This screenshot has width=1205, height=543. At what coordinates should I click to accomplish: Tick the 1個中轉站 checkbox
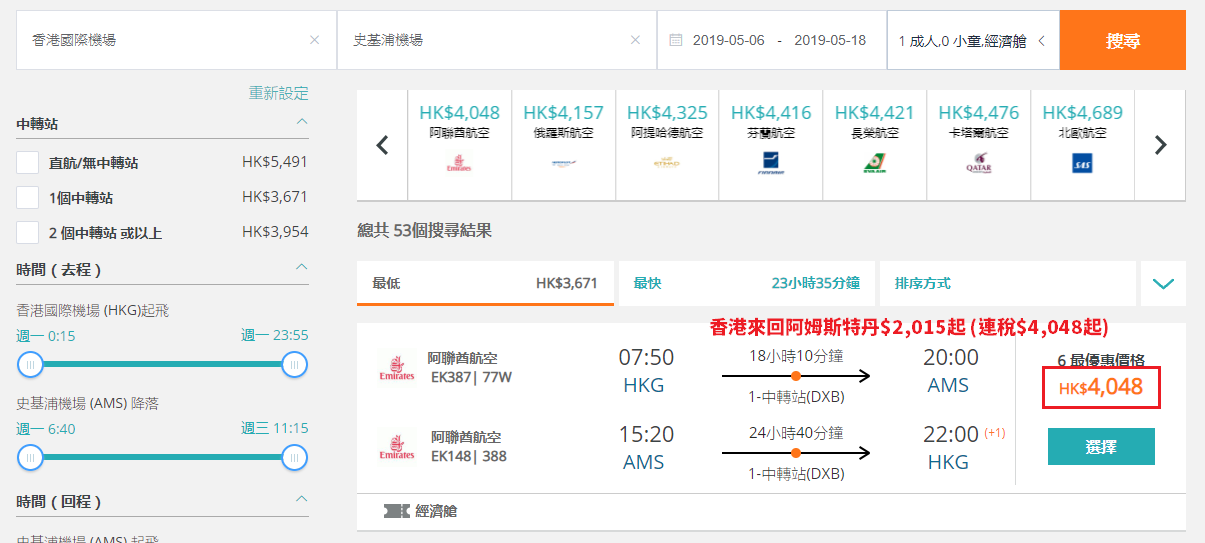(28, 197)
